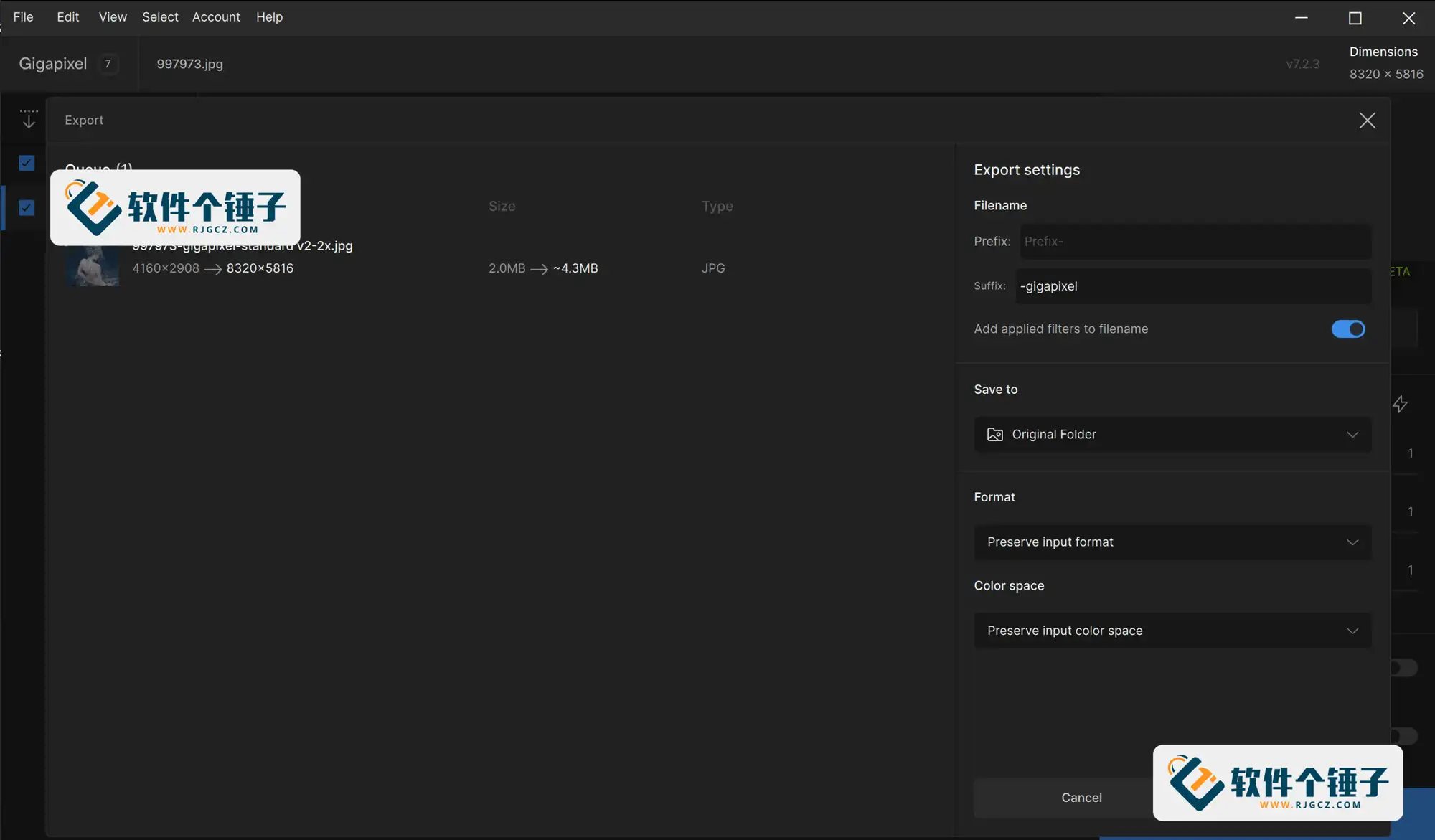Click the Type column header
This screenshot has width=1435, height=840.
pos(717,207)
